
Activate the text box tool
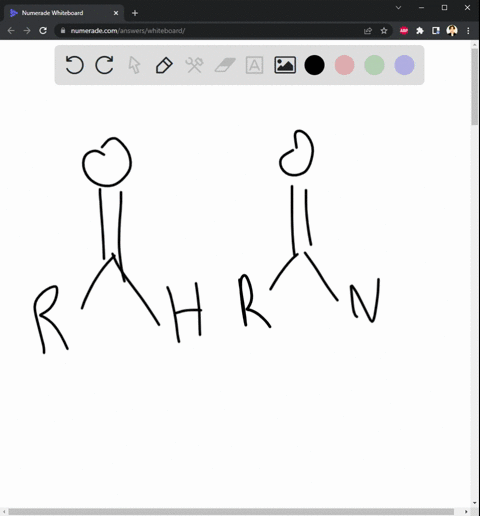click(254, 65)
